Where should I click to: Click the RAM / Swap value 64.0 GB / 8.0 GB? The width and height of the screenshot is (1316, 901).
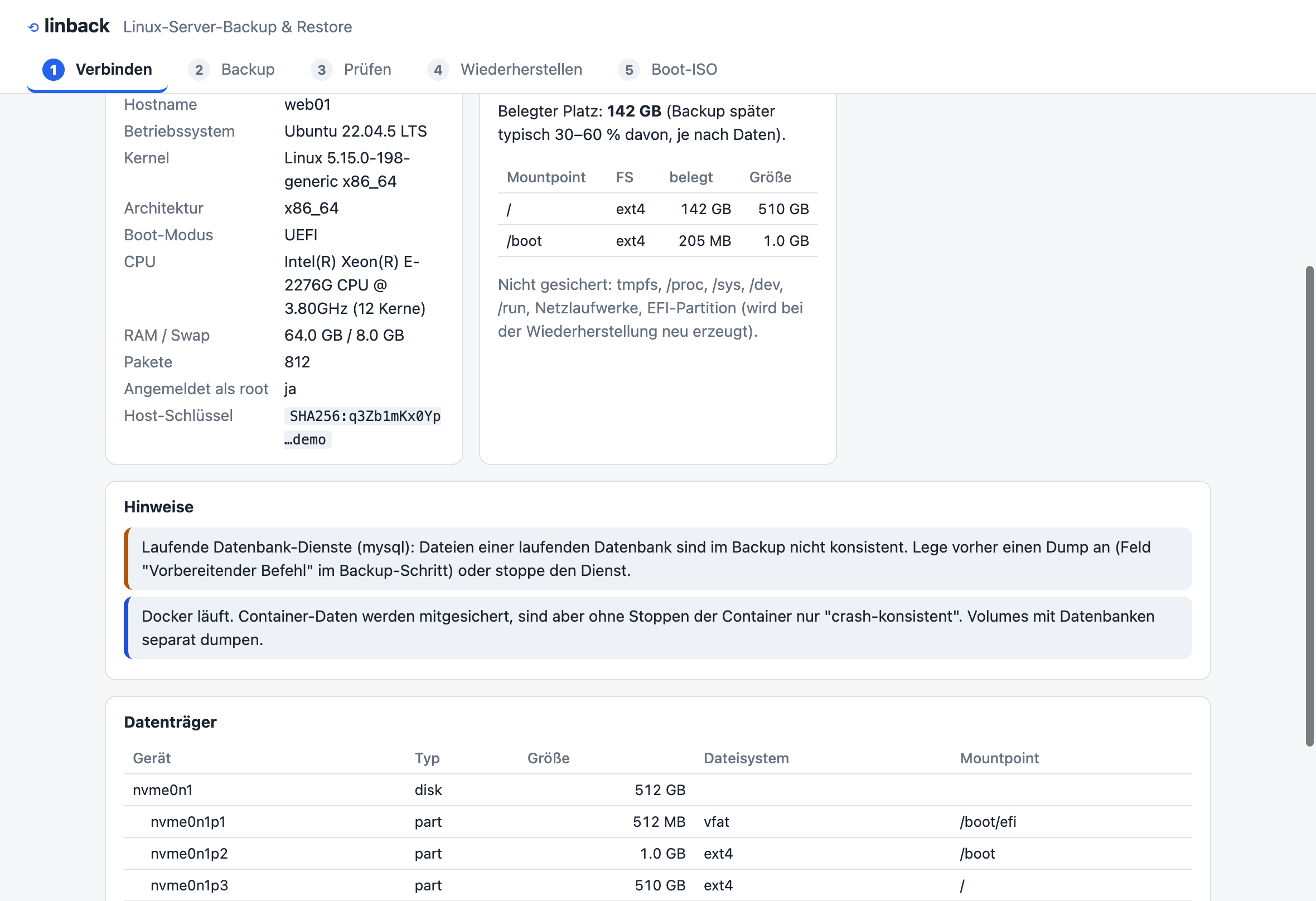pos(344,335)
